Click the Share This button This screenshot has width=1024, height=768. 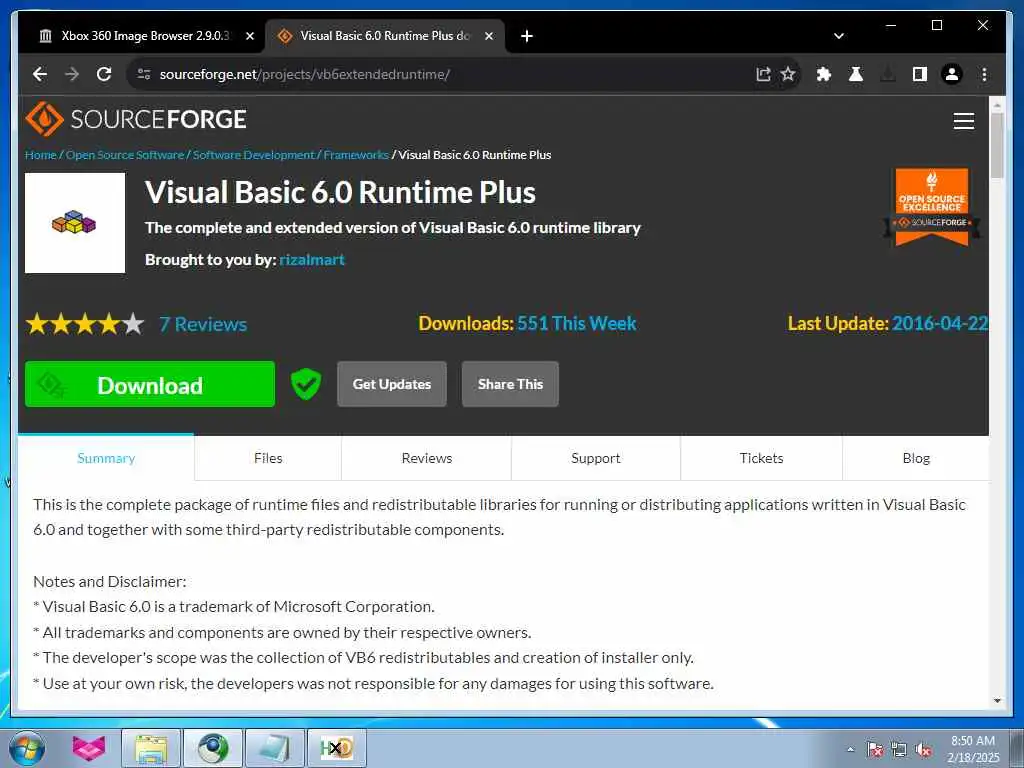[x=510, y=384]
